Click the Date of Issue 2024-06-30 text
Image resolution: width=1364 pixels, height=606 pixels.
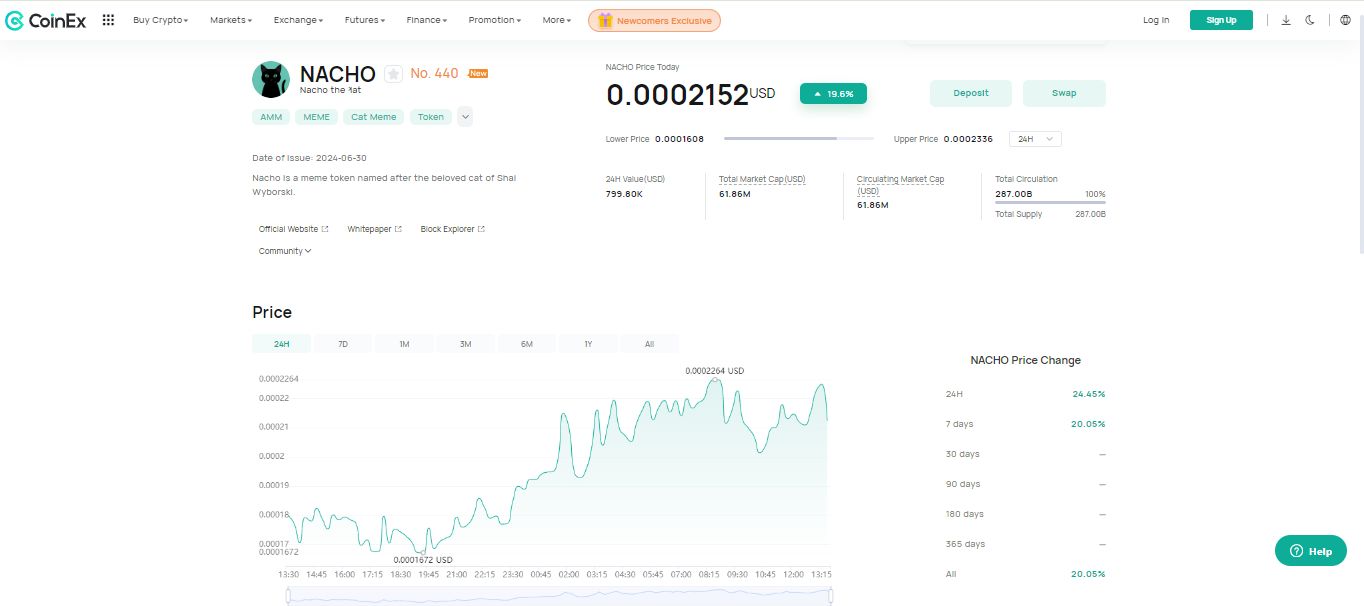coord(309,158)
